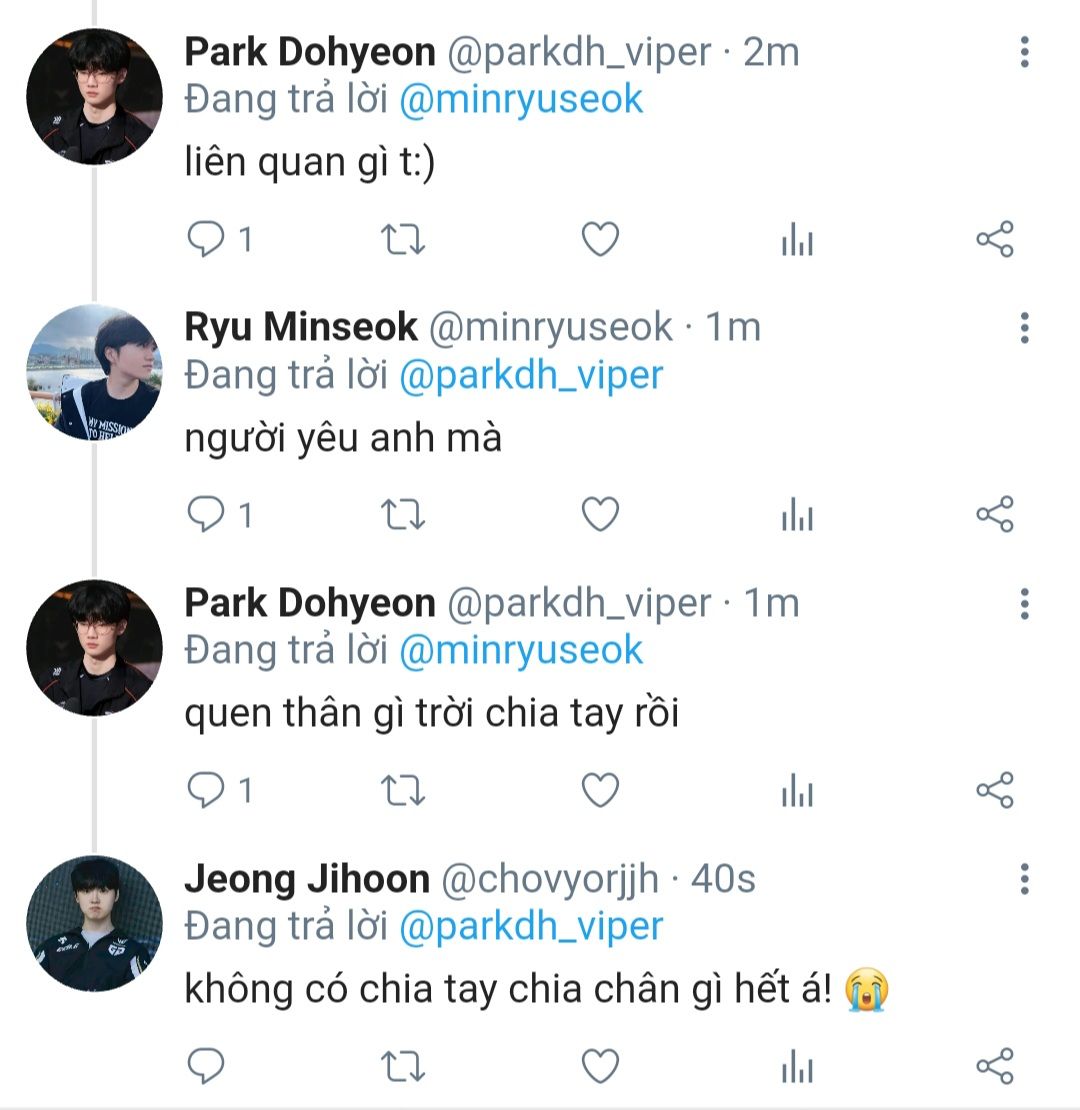Open @parkdh_viper mention in Jeong Jihoon's reply
1080x1110 pixels.
(530, 927)
